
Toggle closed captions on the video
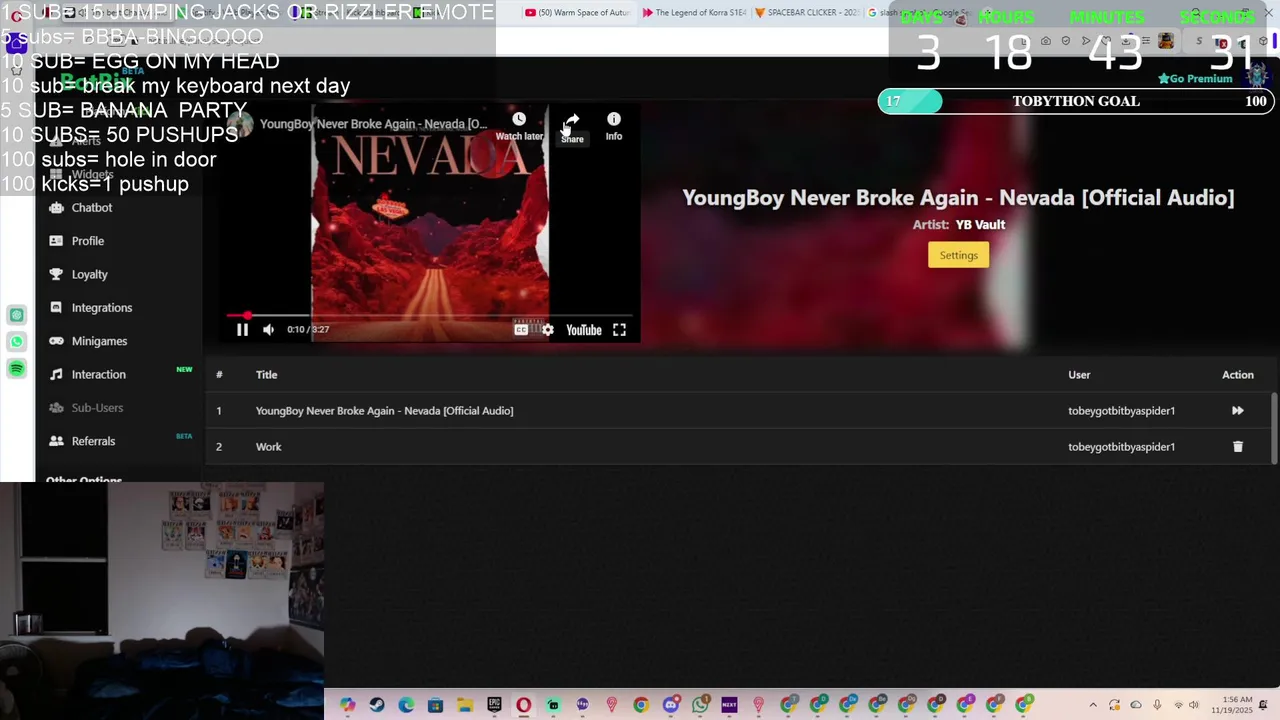pyautogui.click(x=521, y=330)
